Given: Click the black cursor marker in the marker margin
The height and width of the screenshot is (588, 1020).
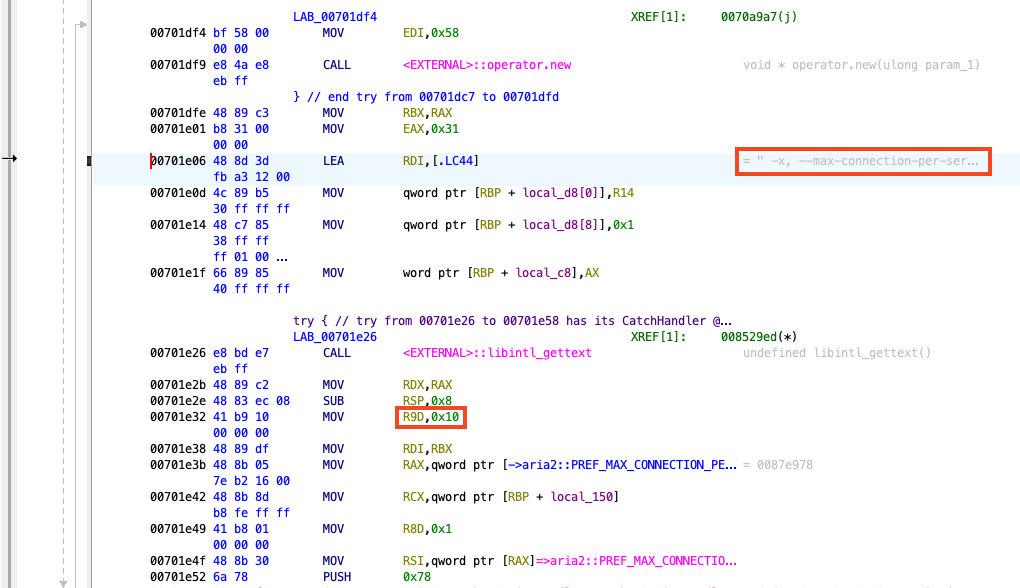Looking at the screenshot, I should (x=89, y=159).
